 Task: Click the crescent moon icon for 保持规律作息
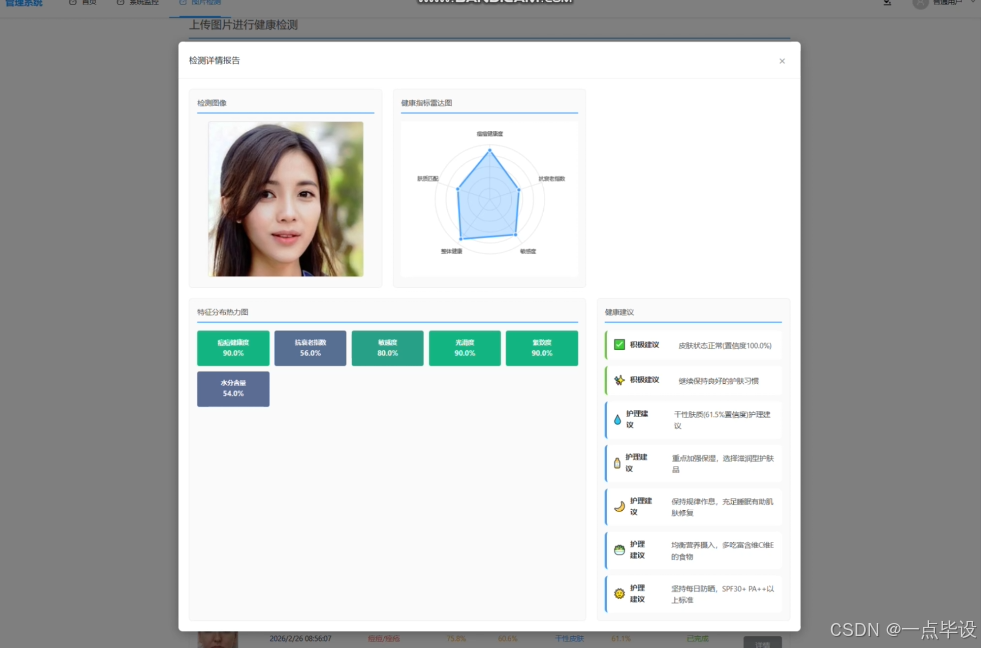pos(619,507)
